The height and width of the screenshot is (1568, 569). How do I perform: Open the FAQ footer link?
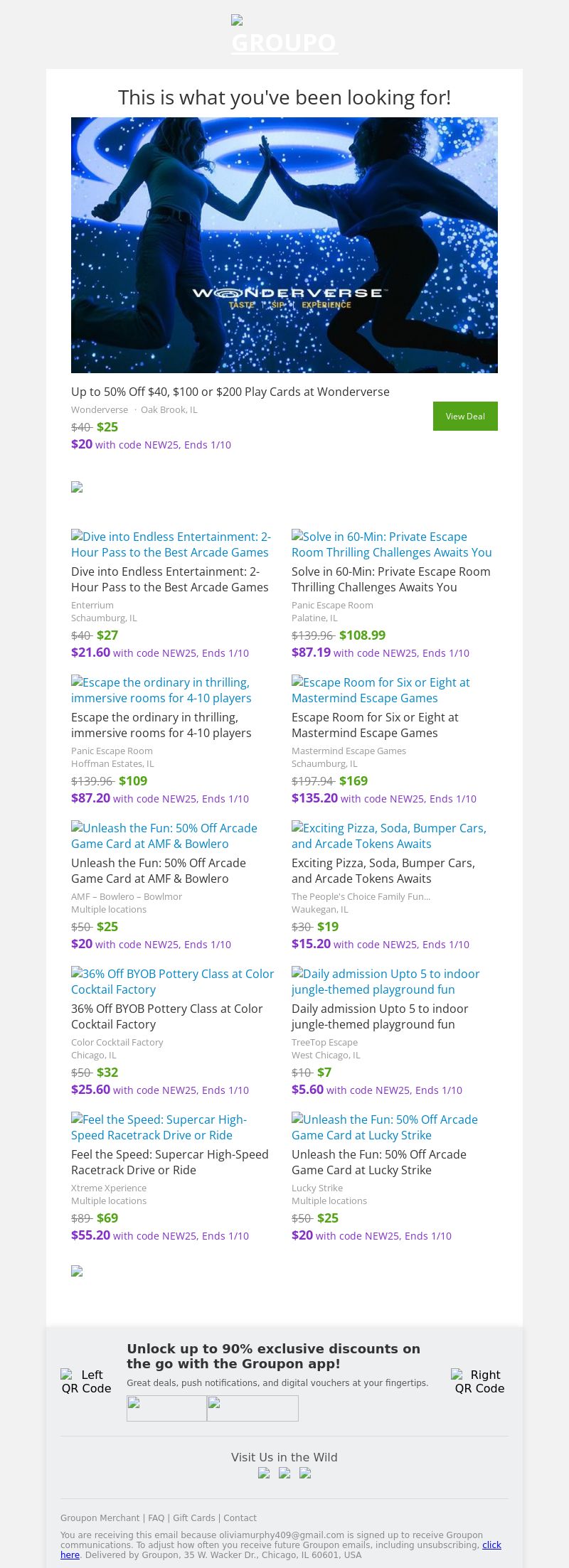(x=156, y=1518)
